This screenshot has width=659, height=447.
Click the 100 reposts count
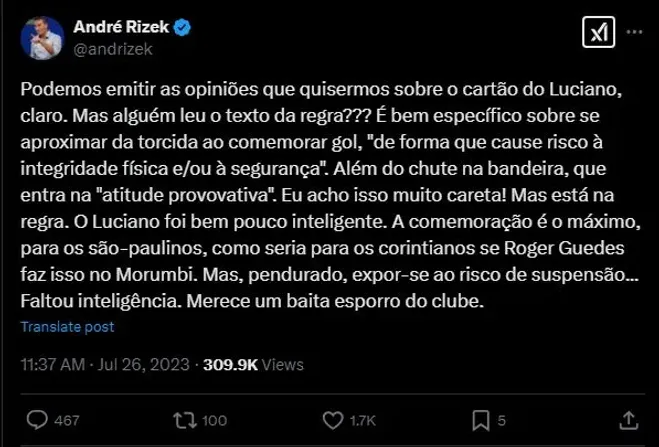point(215,420)
